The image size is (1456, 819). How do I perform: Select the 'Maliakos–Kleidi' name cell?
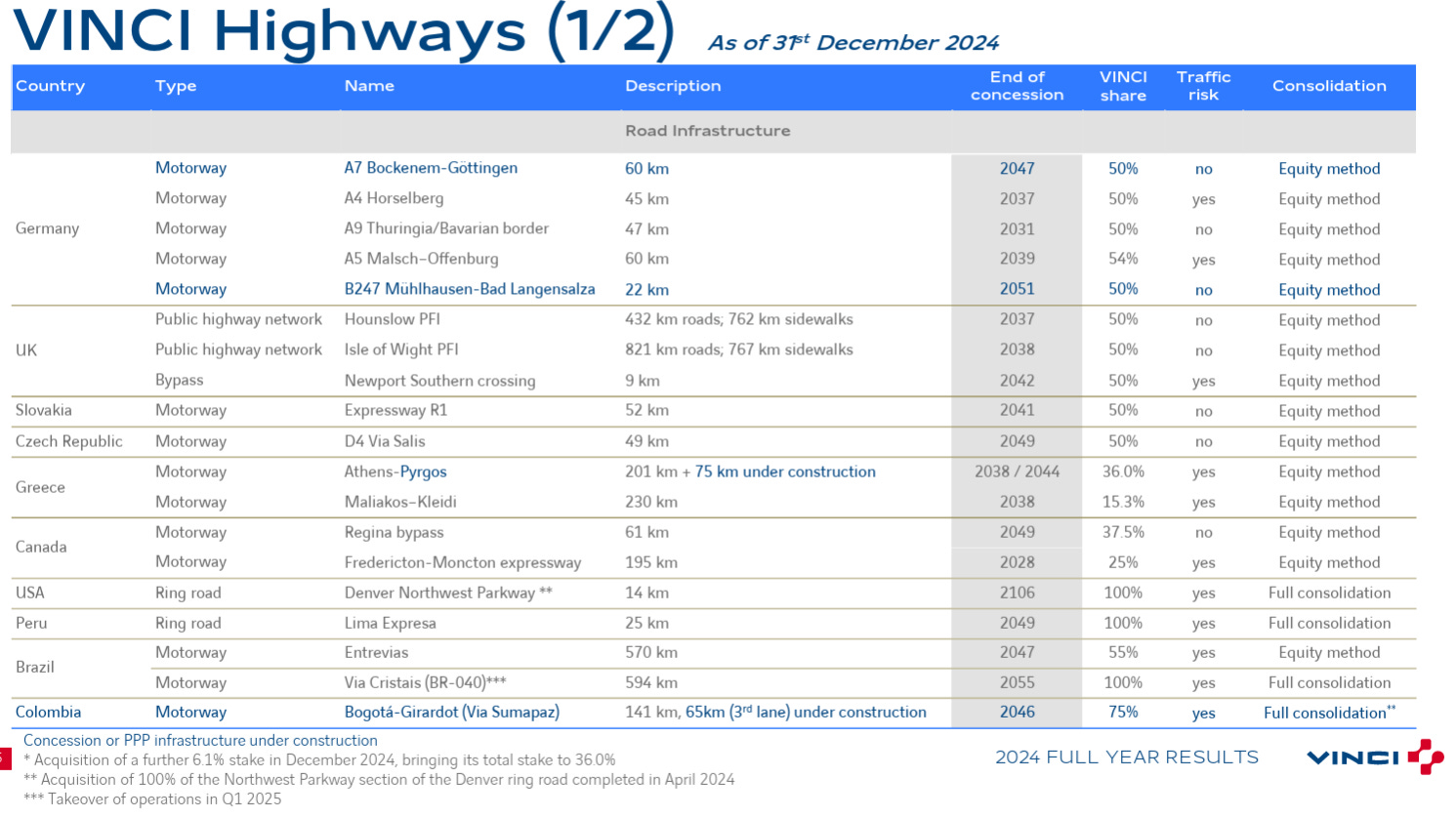click(400, 502)
